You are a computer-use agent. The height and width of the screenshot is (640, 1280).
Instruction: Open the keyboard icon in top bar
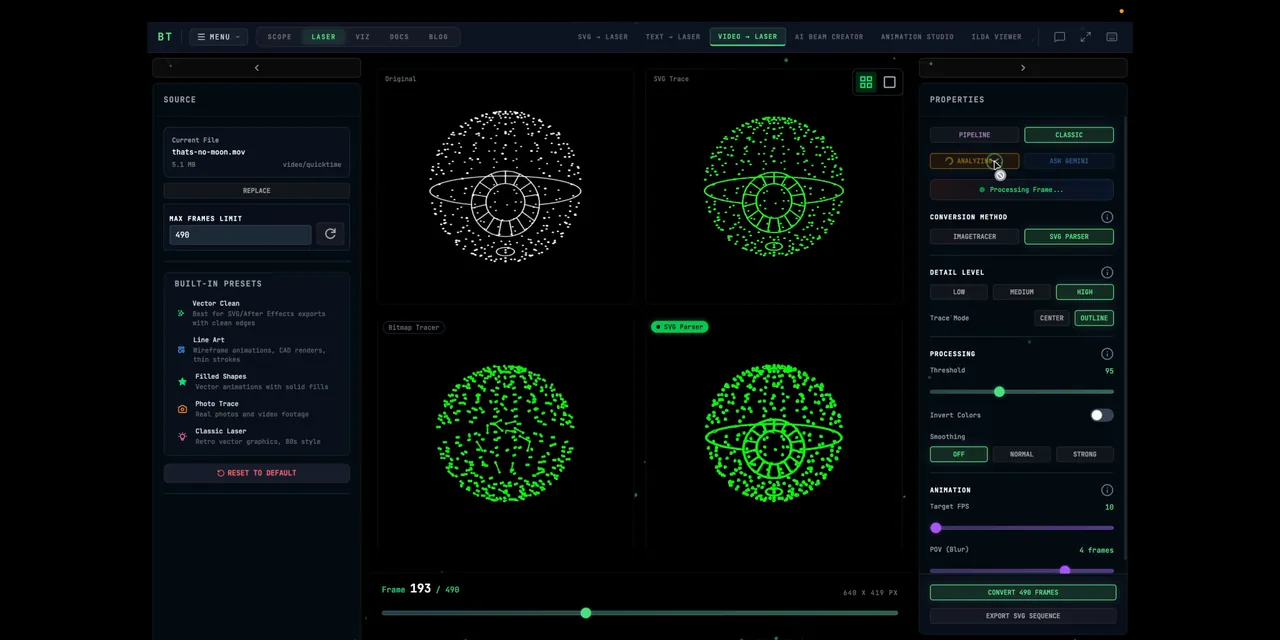pyautogui.click(x=1112, y=37)
